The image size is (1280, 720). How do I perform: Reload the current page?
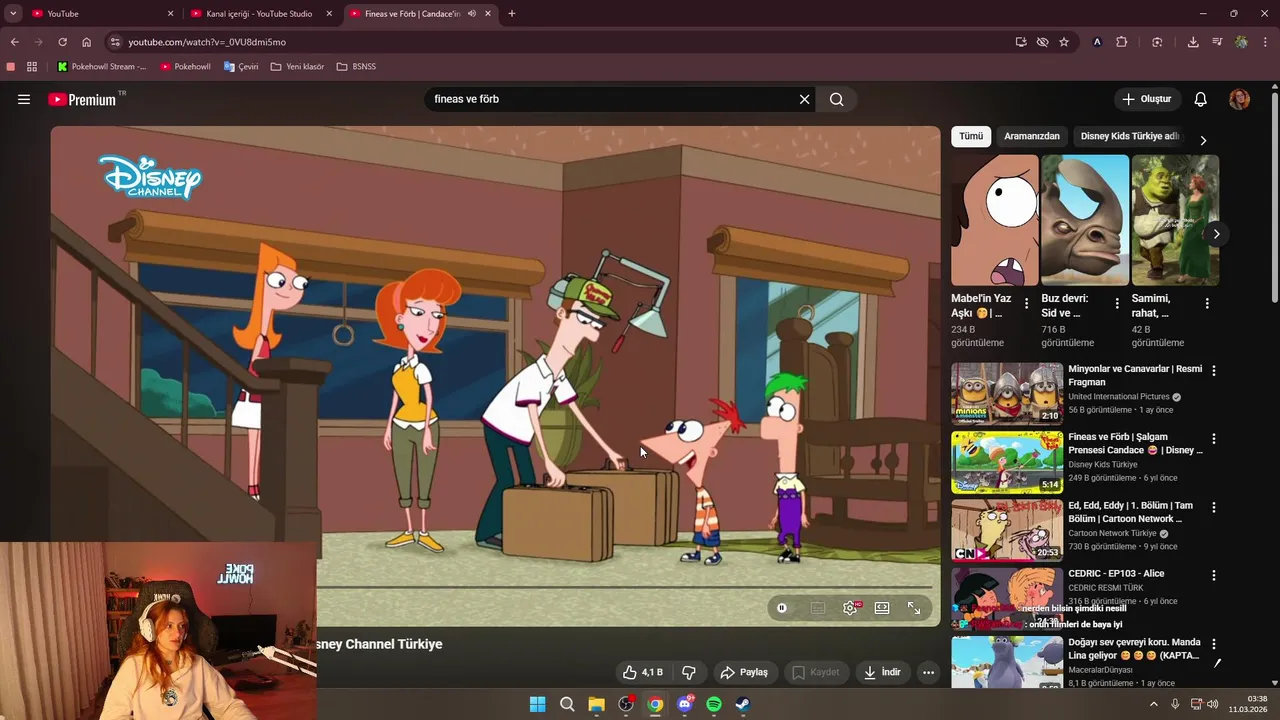click(x=62, y=42)
